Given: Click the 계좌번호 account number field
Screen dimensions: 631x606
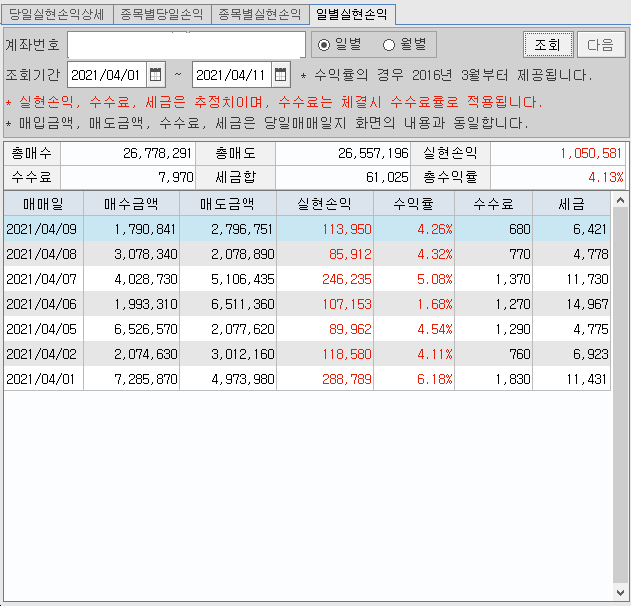Looking at the screenshot, I should tap(186, 45).
